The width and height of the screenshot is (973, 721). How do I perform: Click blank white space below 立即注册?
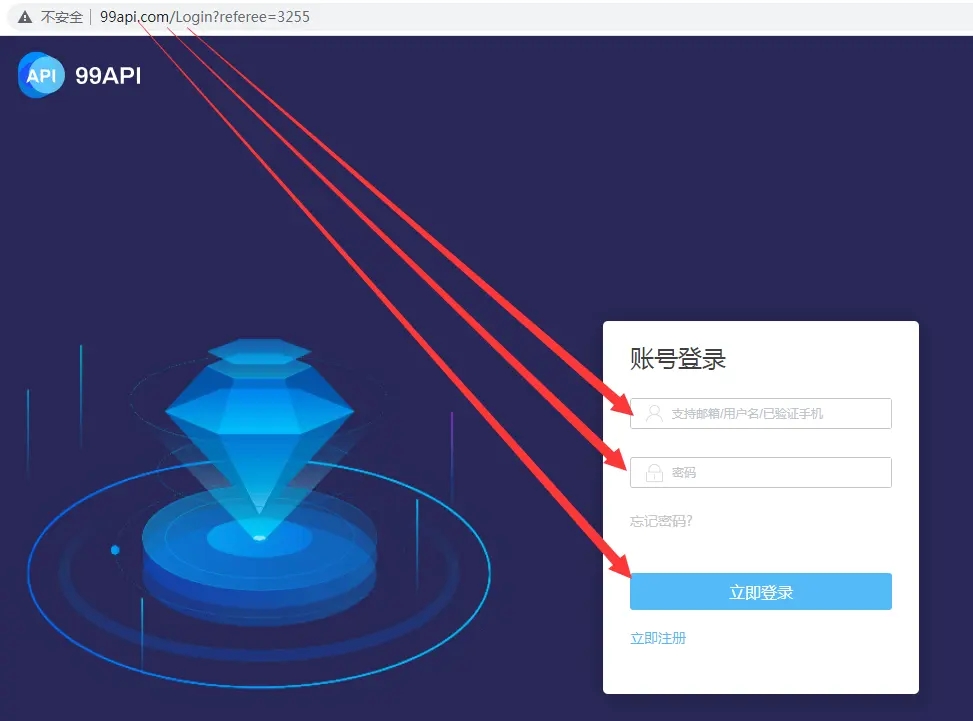click(761, 670)
